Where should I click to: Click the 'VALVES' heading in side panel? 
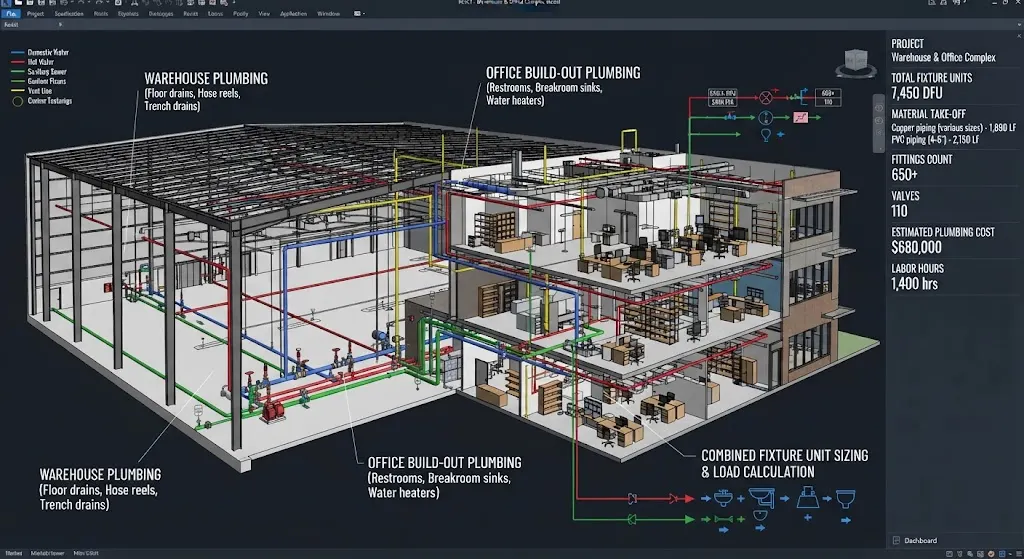(905, 196)
